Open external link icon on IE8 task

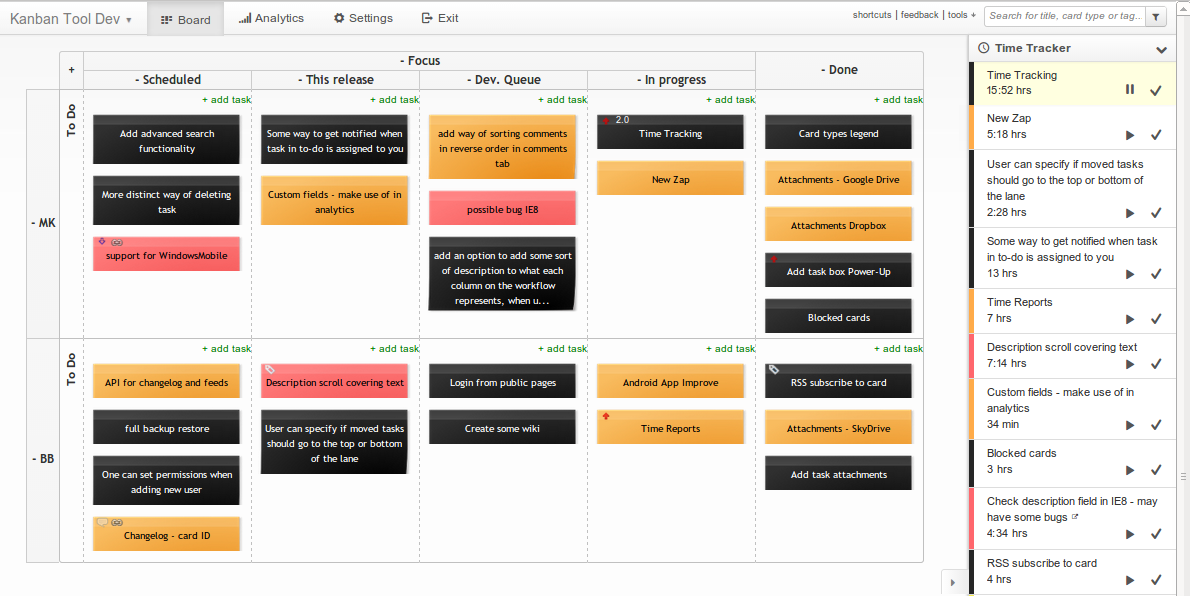tap(1075, 518)
